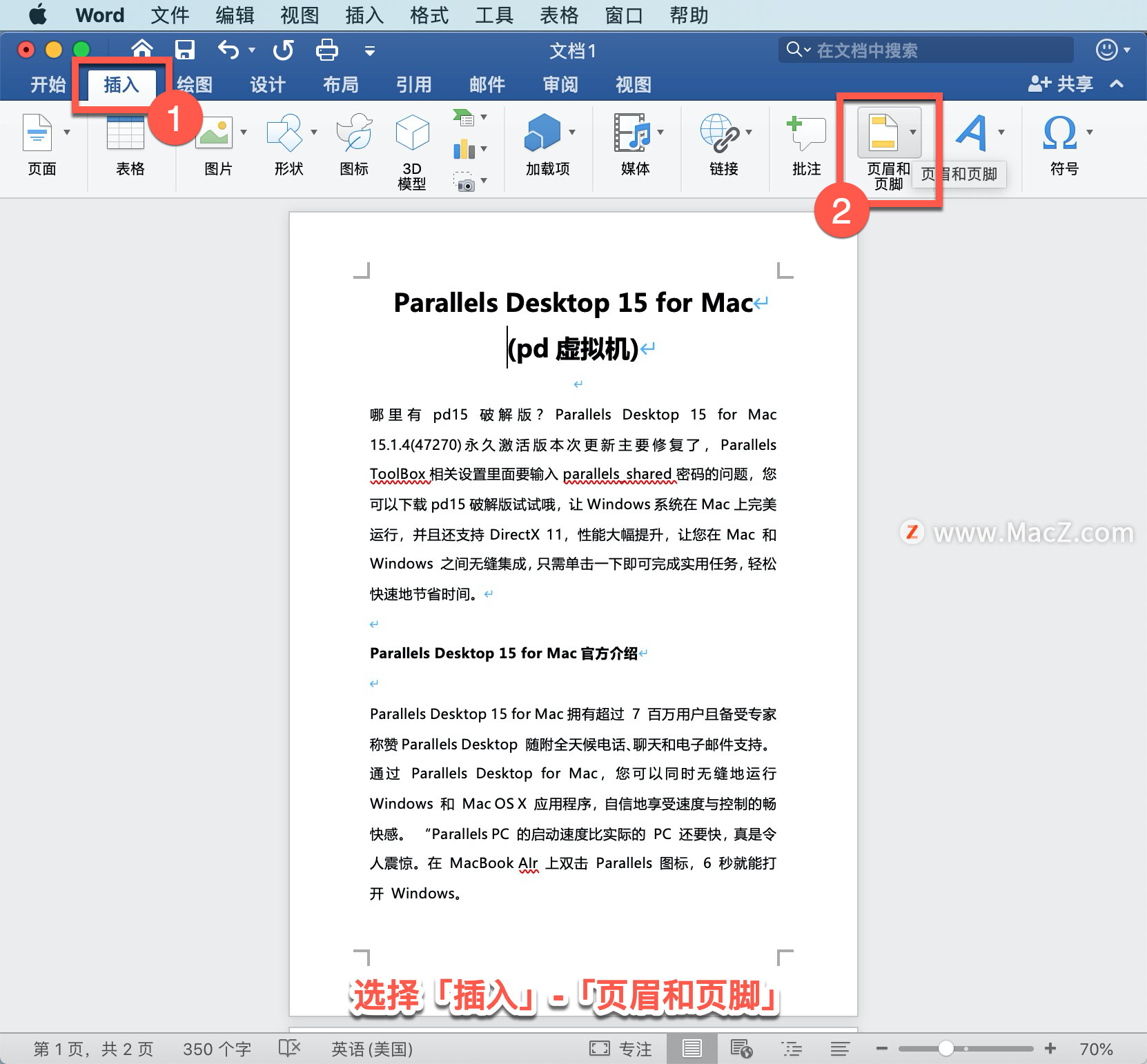Enable 专注 focus mode

click(621, 1049)
